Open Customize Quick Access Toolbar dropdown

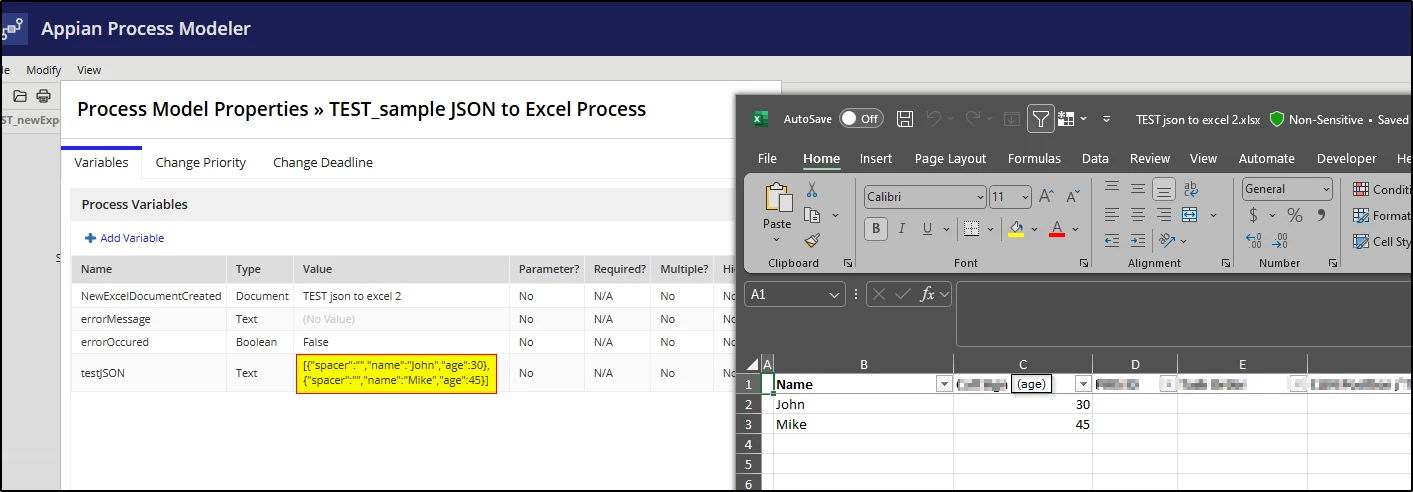click(1106, 119)
